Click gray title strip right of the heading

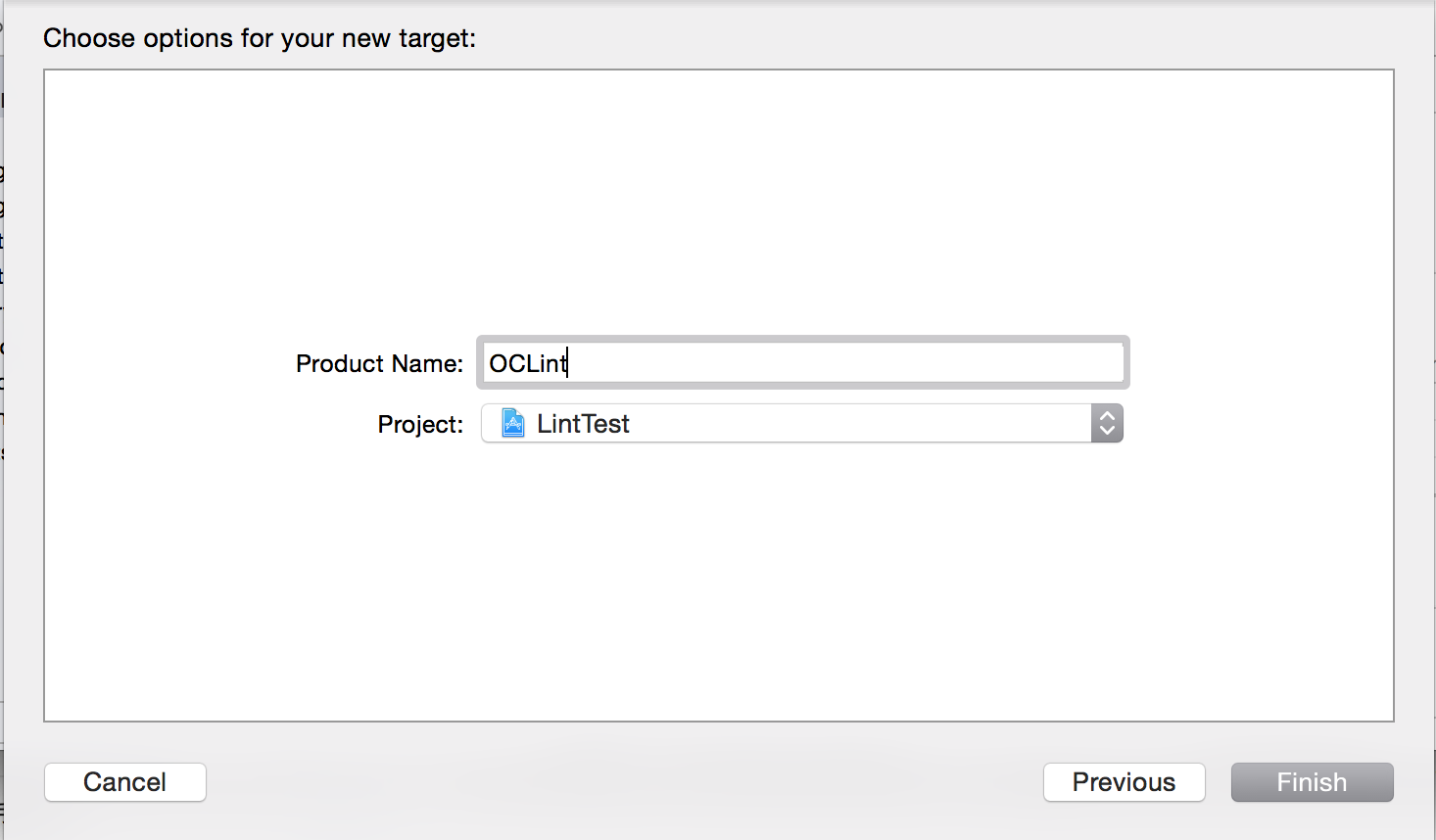point(931,38)
